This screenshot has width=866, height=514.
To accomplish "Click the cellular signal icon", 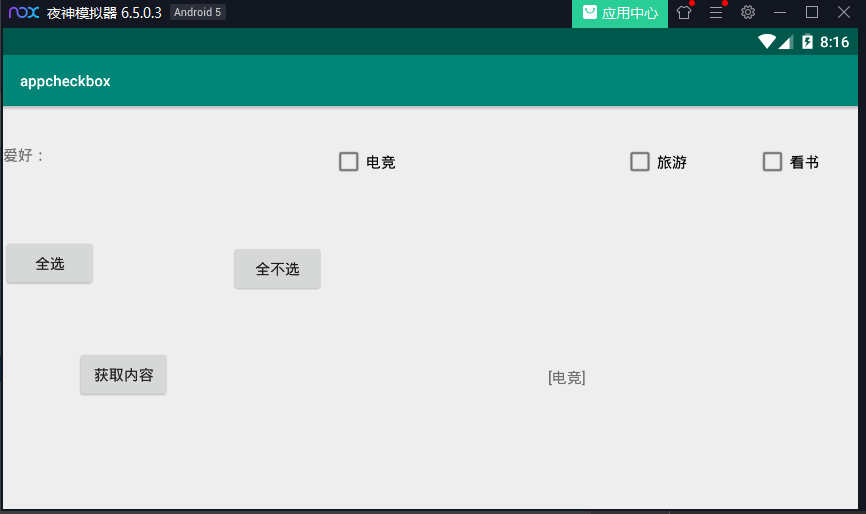I will coord(786,41).
